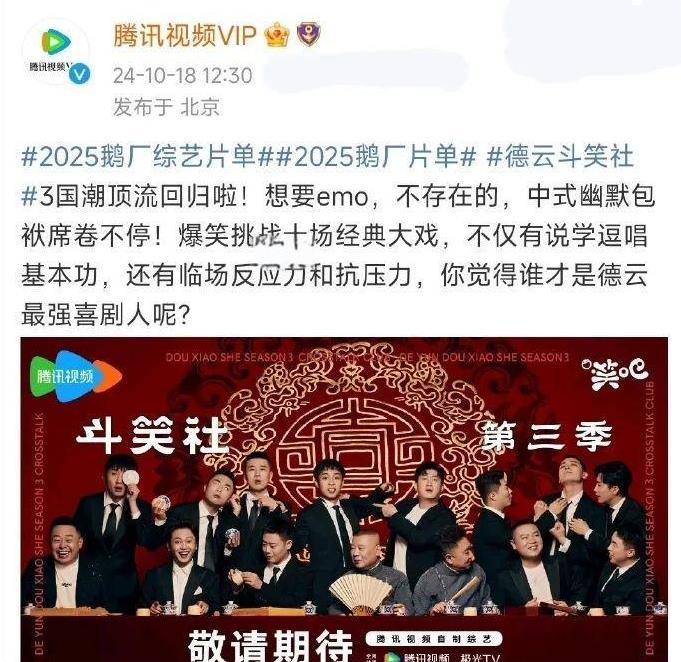The width and height of the screenshot is (681, 662).
Task: Tap the 第三季 text on the poster
Action: tap(547, 435)
